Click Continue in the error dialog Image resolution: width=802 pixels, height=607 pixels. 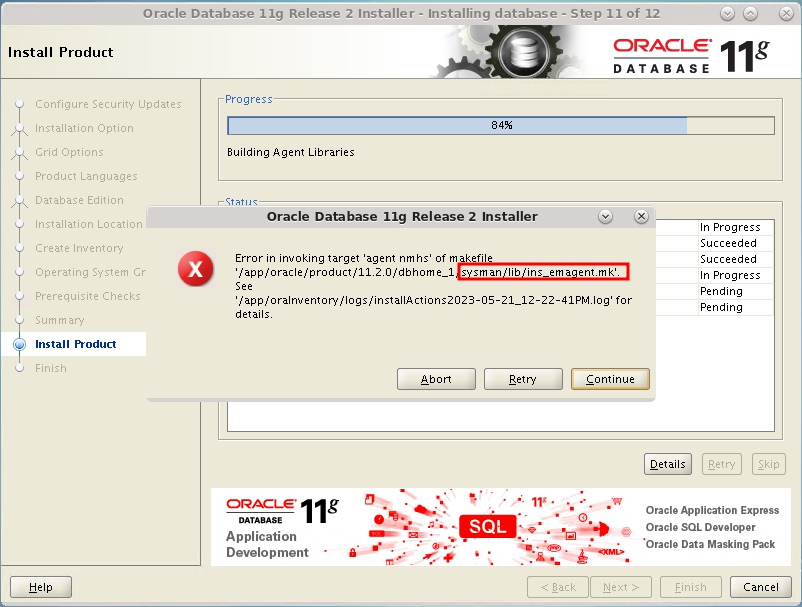[610, 379]
